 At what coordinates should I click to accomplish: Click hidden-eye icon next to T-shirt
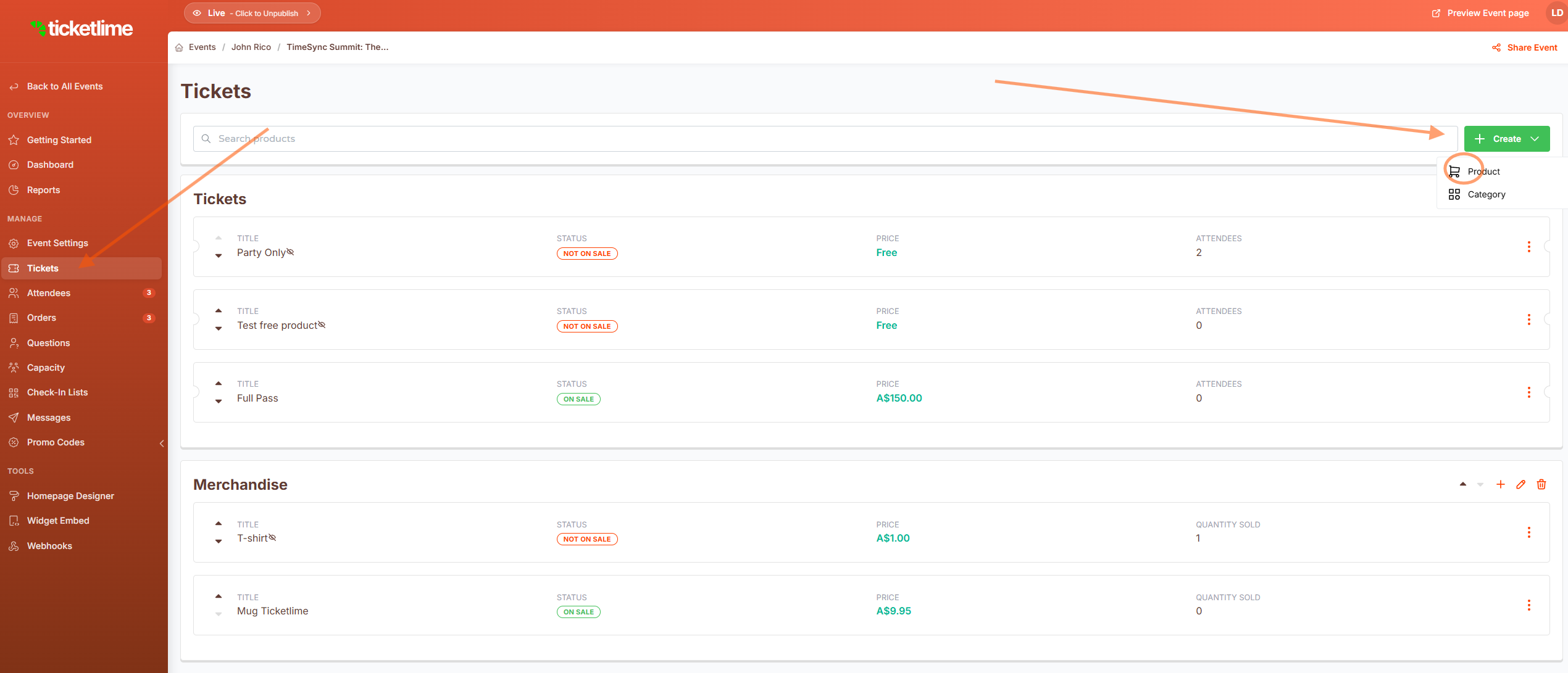272,538
